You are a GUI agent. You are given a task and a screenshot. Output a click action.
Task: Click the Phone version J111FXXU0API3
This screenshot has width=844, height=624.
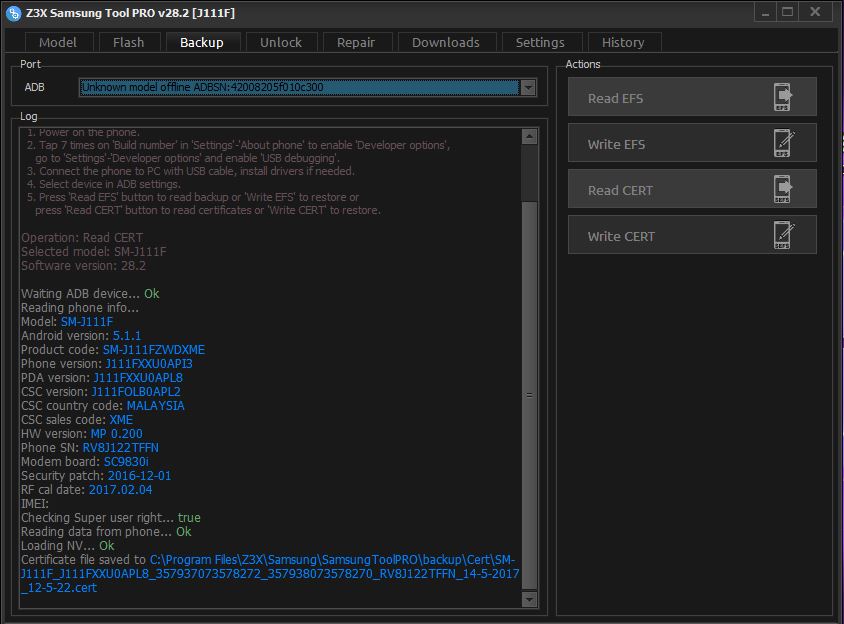tap(149, 363)
